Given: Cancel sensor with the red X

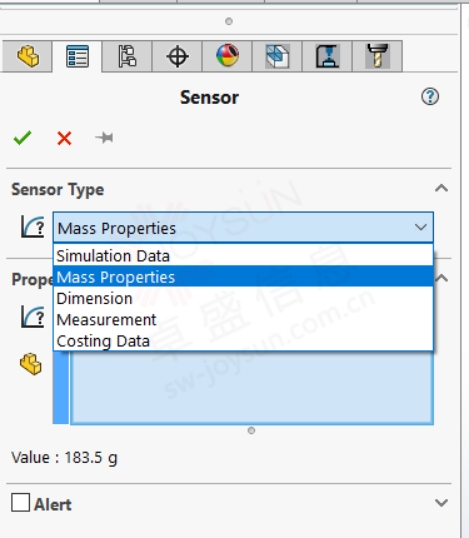Looking at the screenshot, I should (64, 138).
